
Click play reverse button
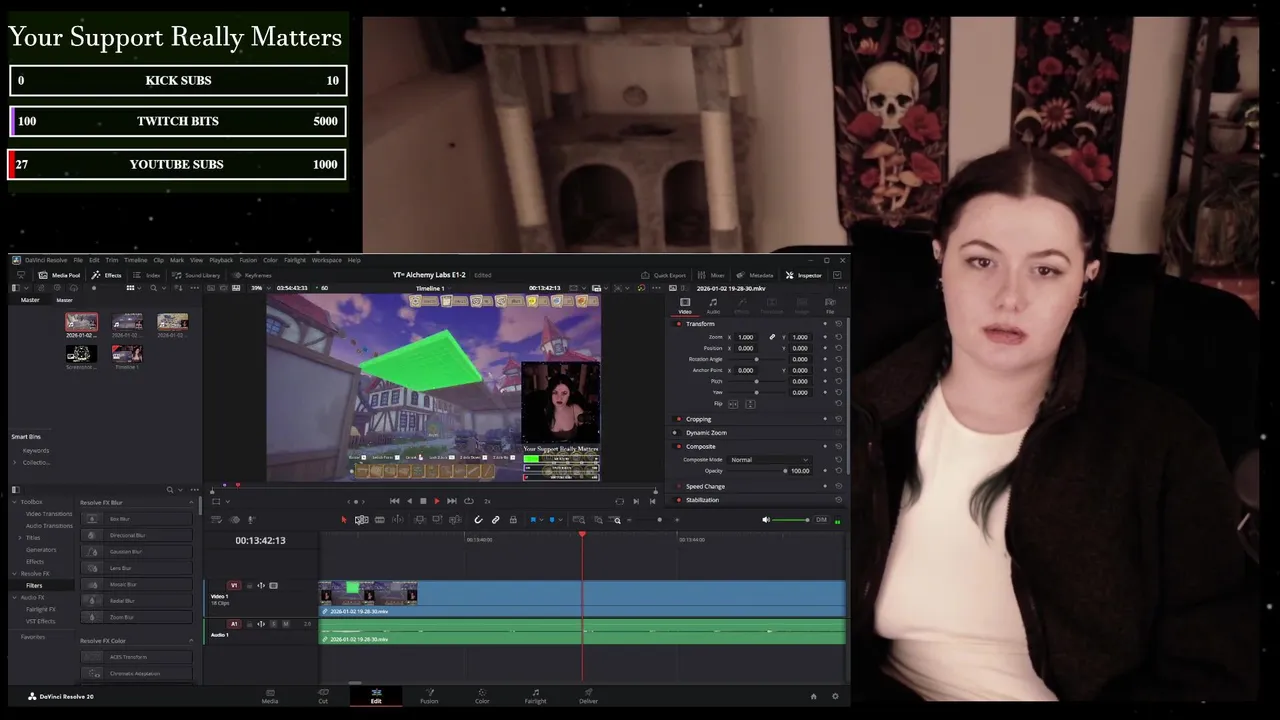click(408, 501)
